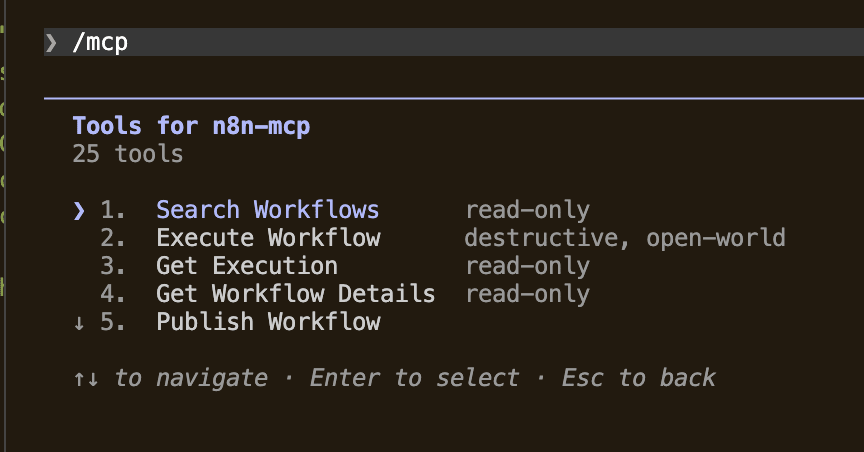Click the read-only tag of Search Workflows

click(527, 211)
